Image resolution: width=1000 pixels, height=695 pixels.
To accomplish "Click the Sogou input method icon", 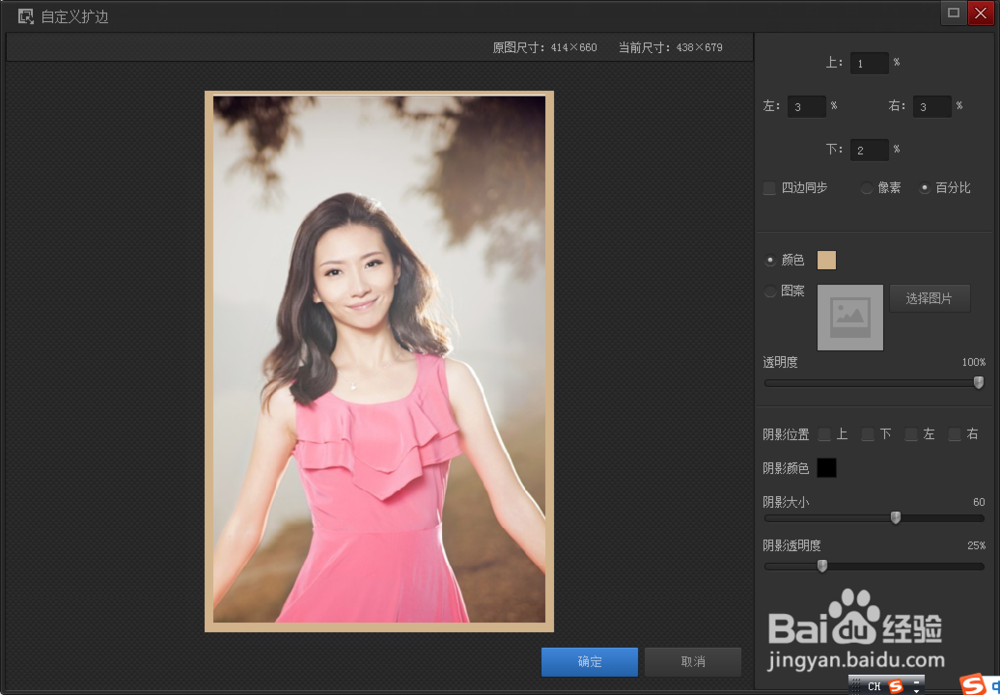I will click(x=896, y=686).
